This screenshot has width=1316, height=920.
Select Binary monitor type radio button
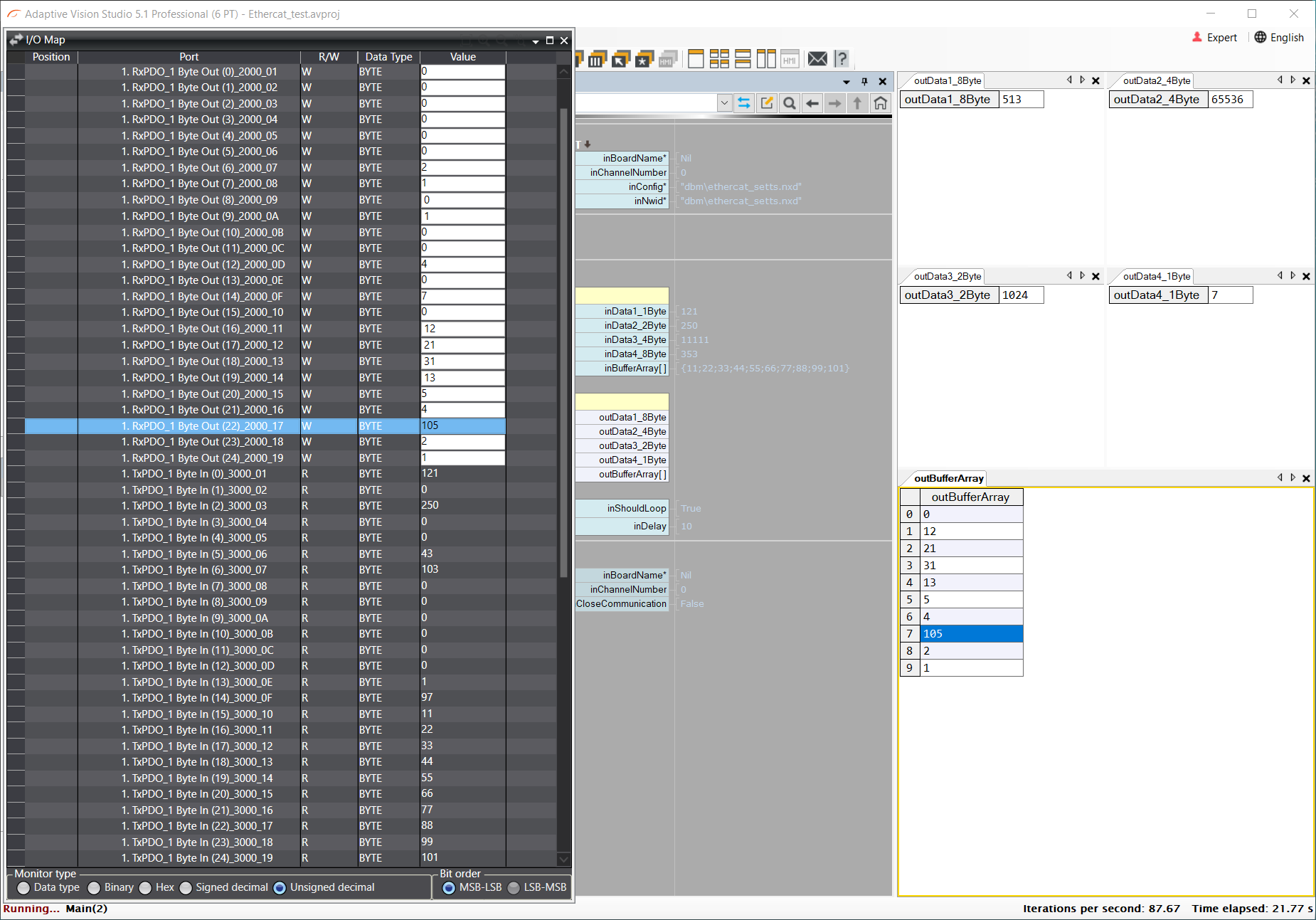tap(94, 887)
